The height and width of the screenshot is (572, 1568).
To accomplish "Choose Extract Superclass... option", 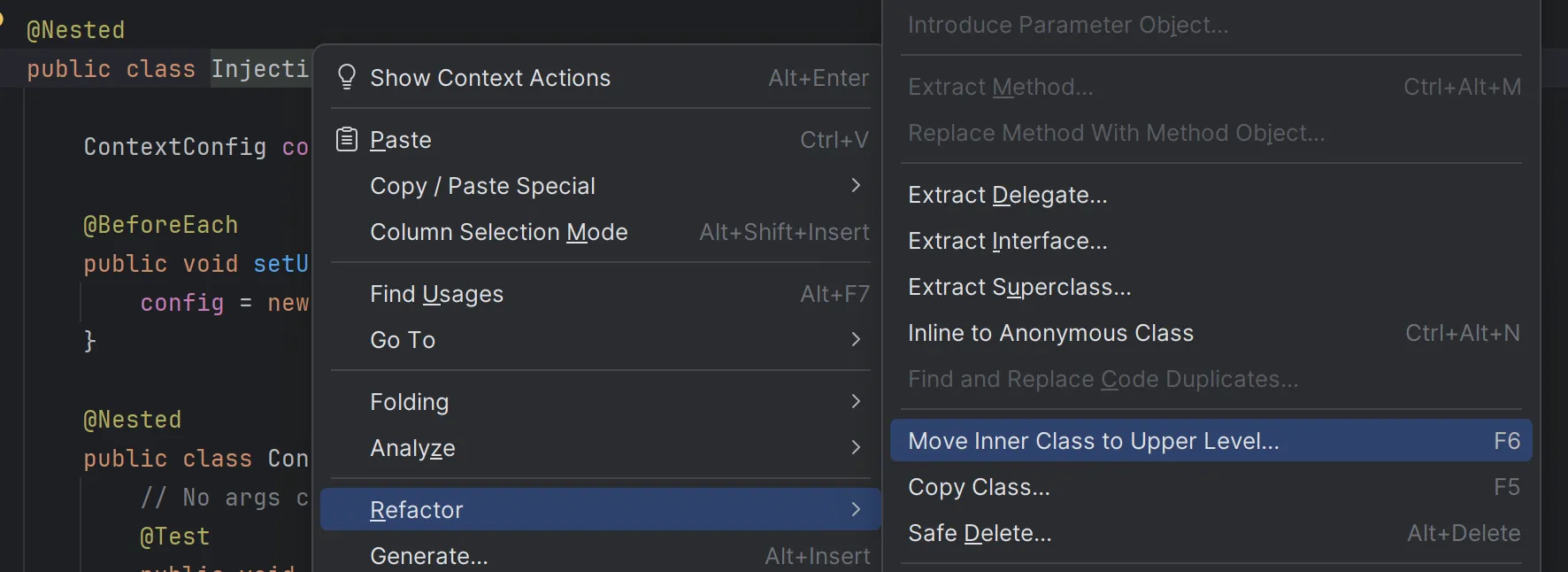I will pos(1019,287).
